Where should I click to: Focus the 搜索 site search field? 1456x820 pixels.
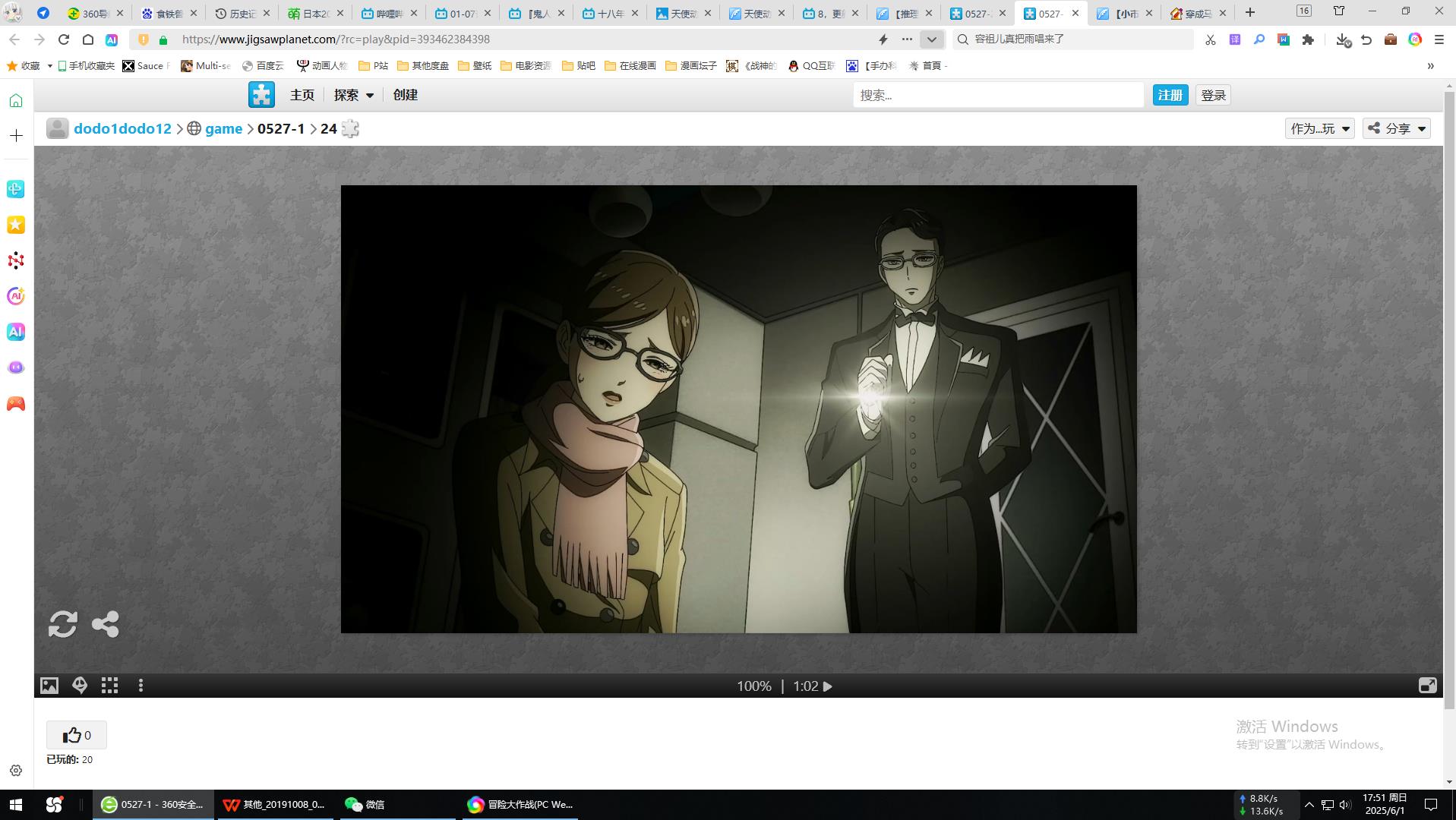998,95
